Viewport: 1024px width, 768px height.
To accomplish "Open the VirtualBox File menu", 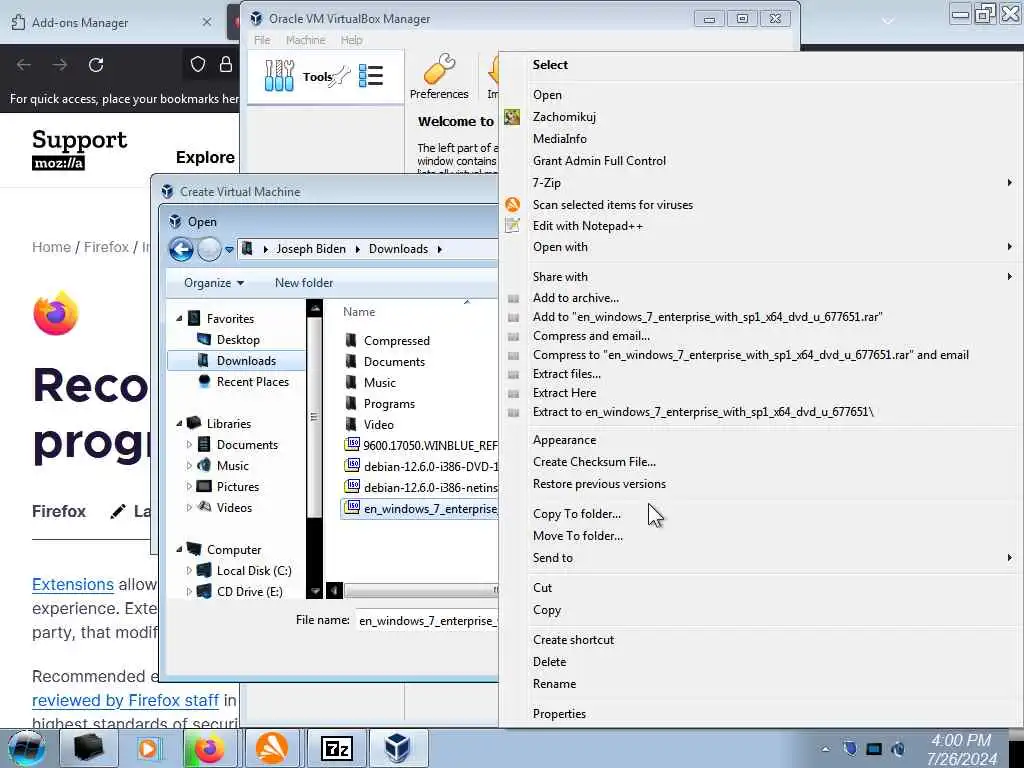I will click(262, 40).
